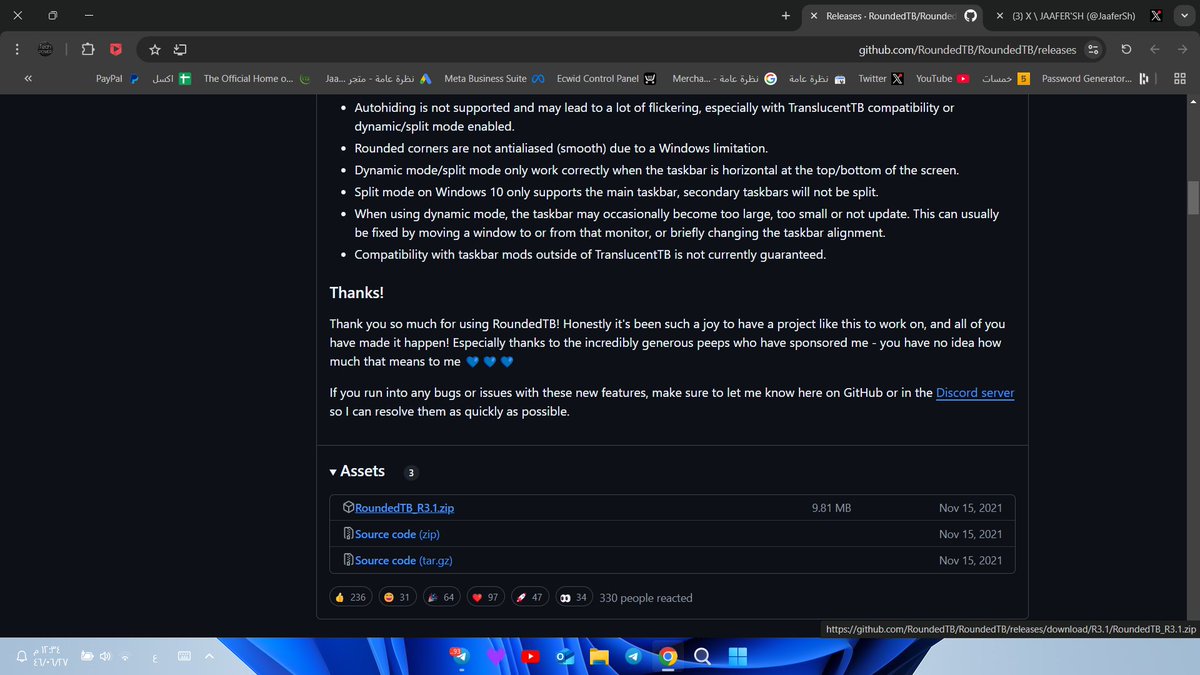Open the Password Generator bookmark
Viewport: 1200px width, 675px height.
[x=1096, y=79]
